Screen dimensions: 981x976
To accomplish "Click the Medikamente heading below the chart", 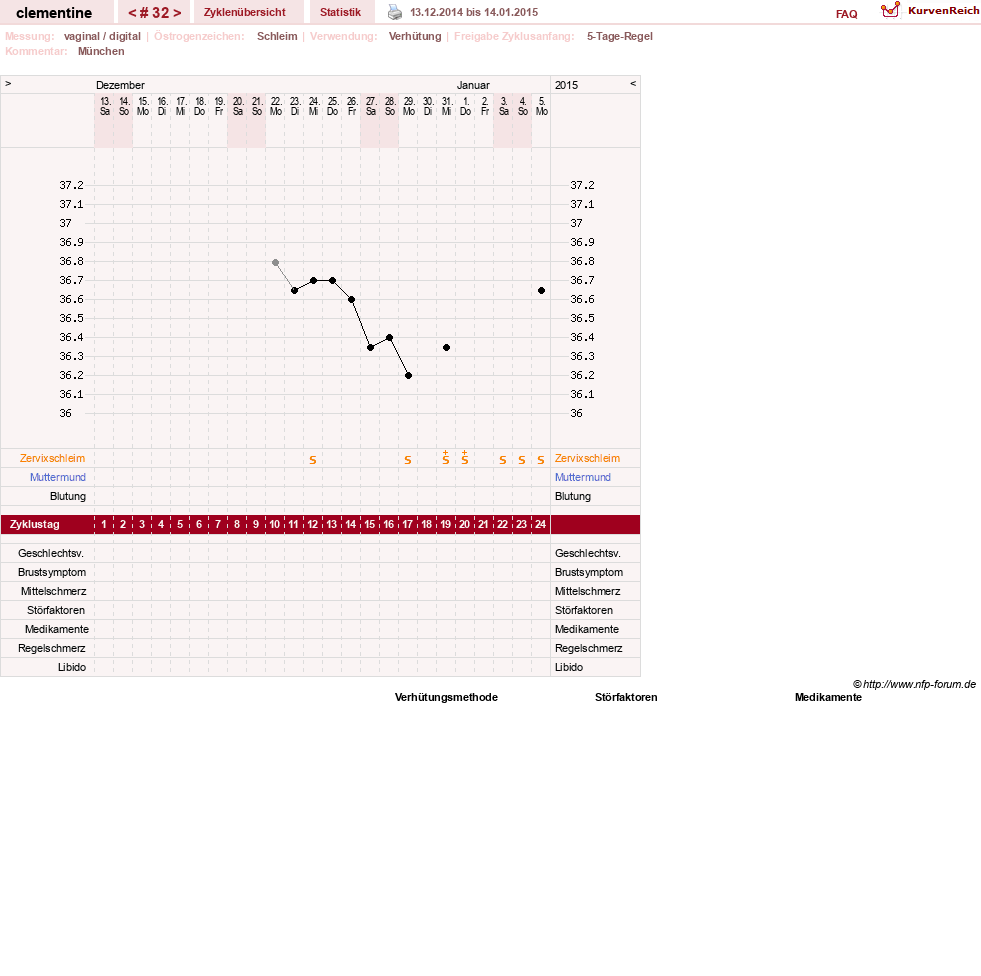I will pos(828,697).
